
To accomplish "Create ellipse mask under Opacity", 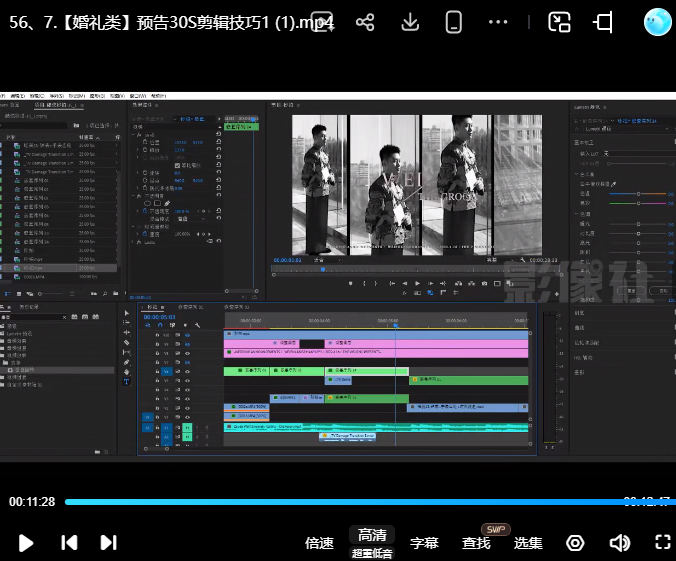I will pyautogui.click(x=147, y=204).
